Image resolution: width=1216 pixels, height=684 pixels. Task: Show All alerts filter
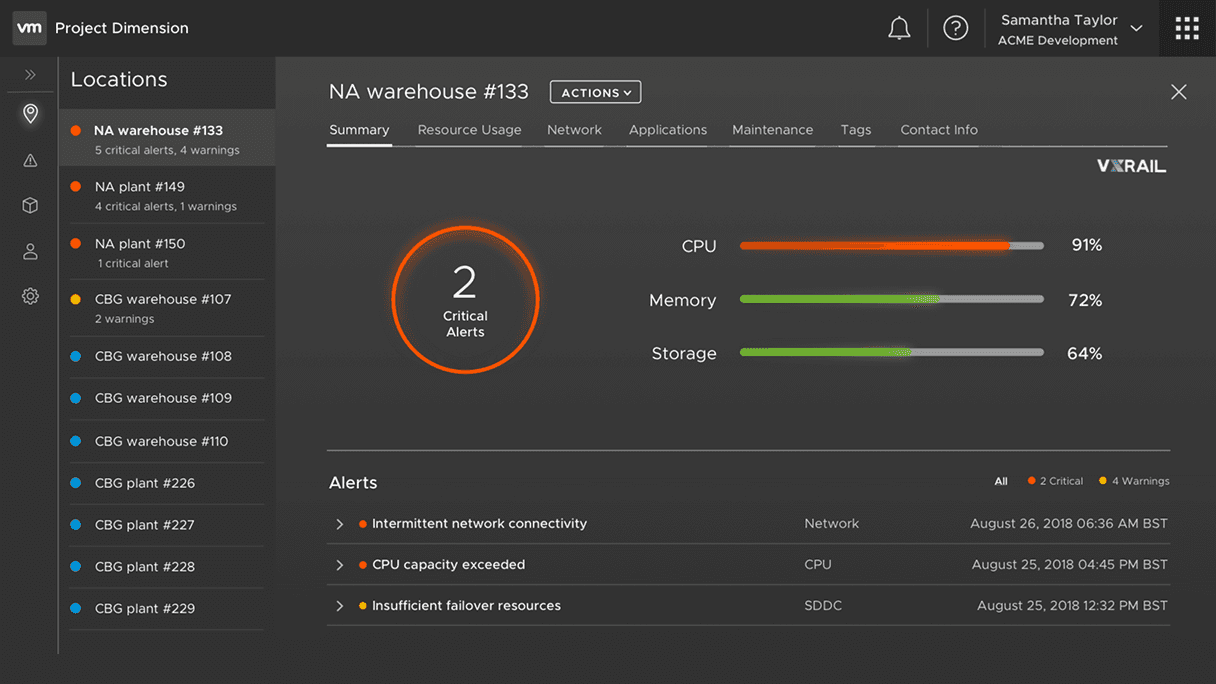tap(1001, 481)
